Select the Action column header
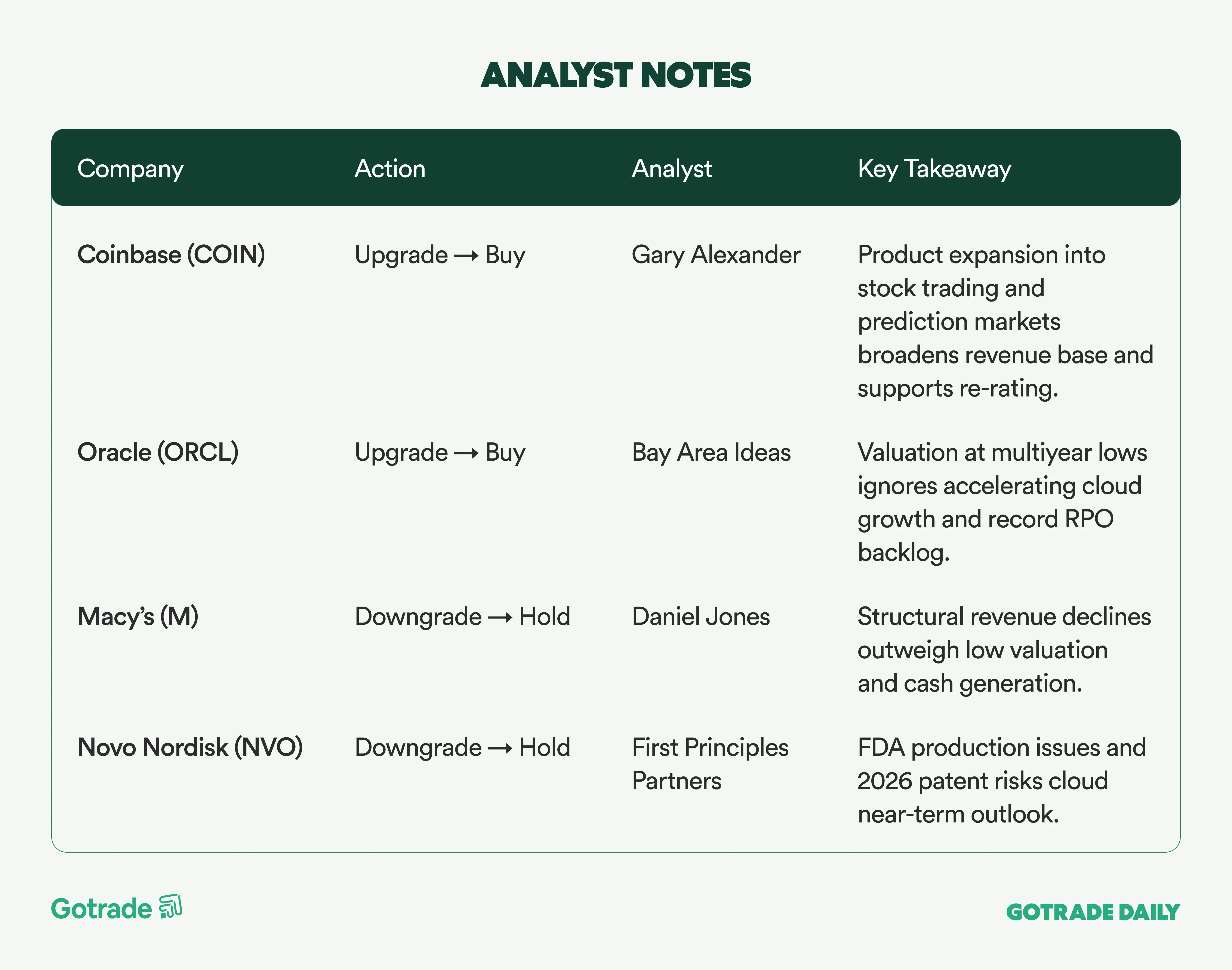Viewport: 1232px width, 970px height. coord(390,169)
